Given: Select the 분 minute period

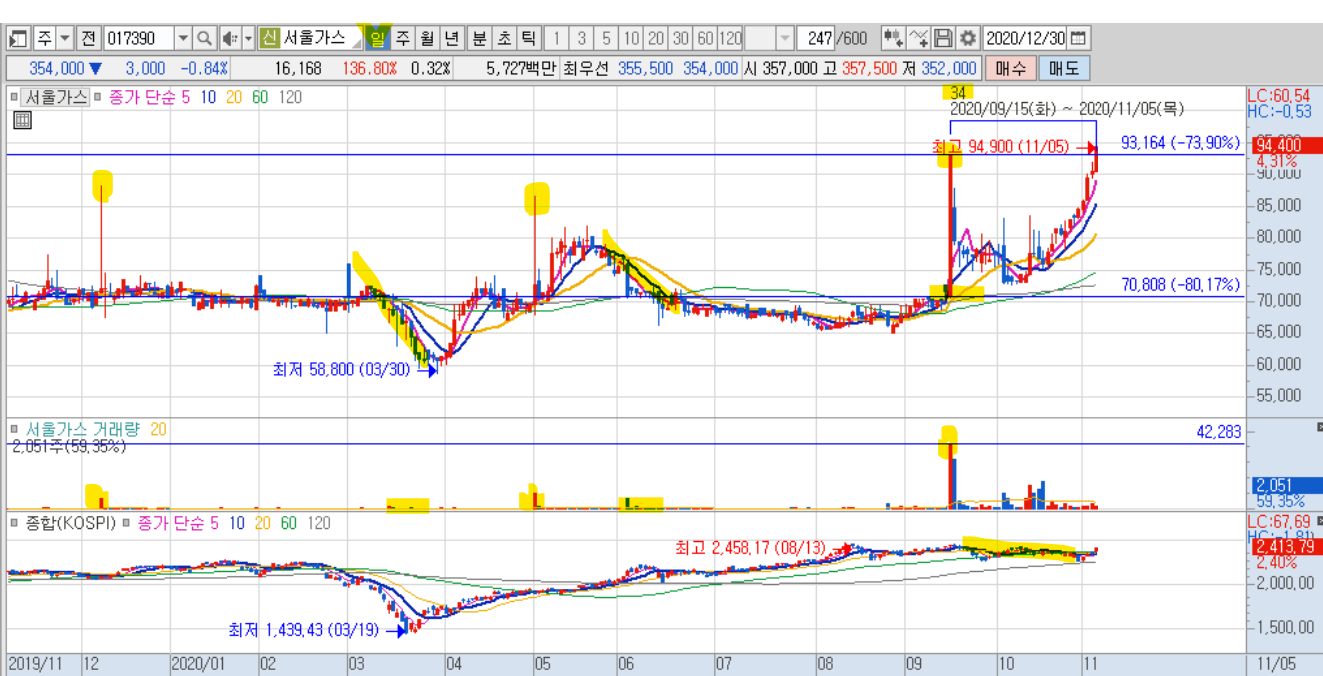Looking at the screenshot, I should (479, 38).
